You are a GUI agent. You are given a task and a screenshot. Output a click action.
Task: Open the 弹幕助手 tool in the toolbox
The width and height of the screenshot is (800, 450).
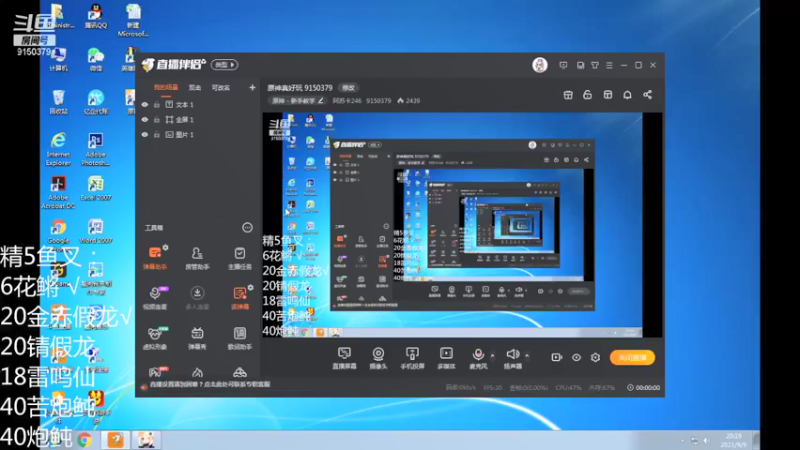[x=155, y=258]
